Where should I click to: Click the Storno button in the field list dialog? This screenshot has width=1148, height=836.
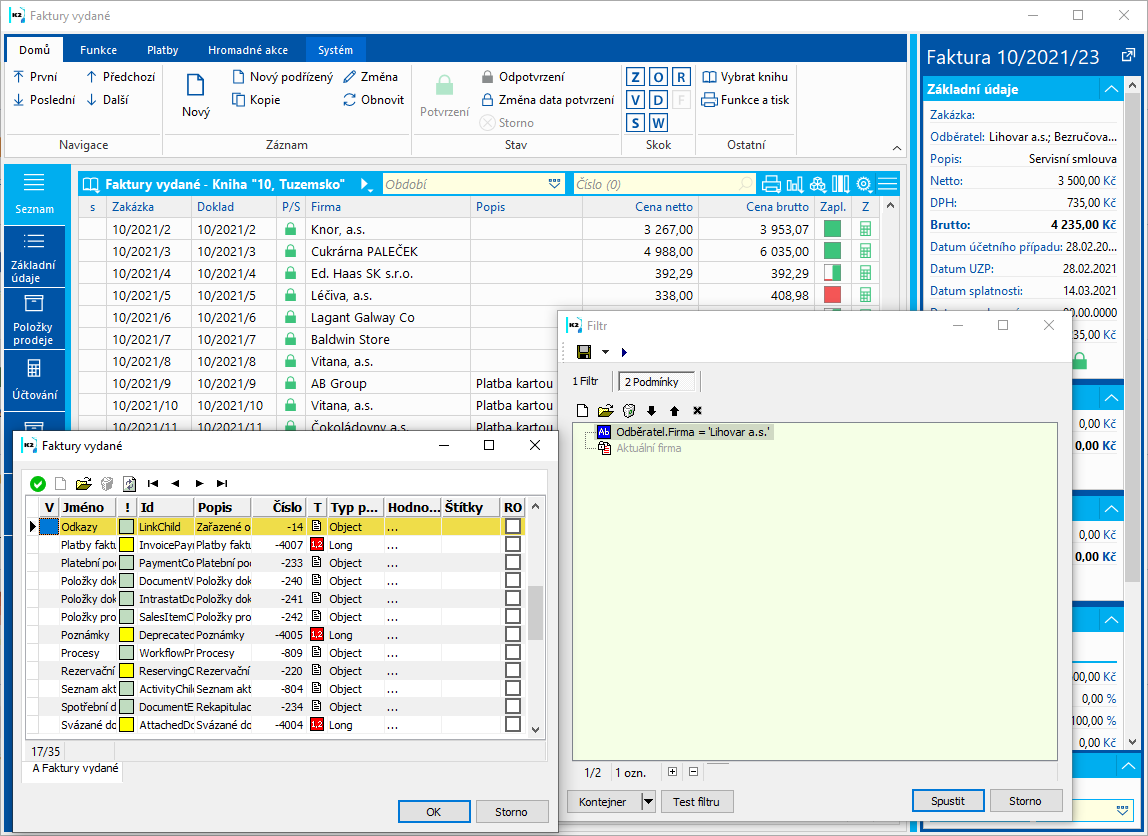pos(511,811)
